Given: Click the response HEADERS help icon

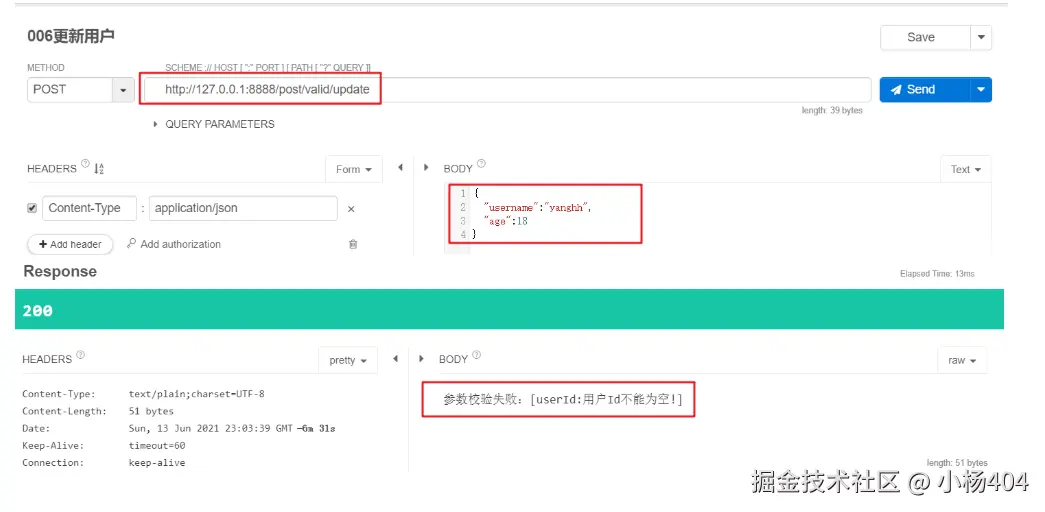Looking at the screenshot, I should 80,355.
